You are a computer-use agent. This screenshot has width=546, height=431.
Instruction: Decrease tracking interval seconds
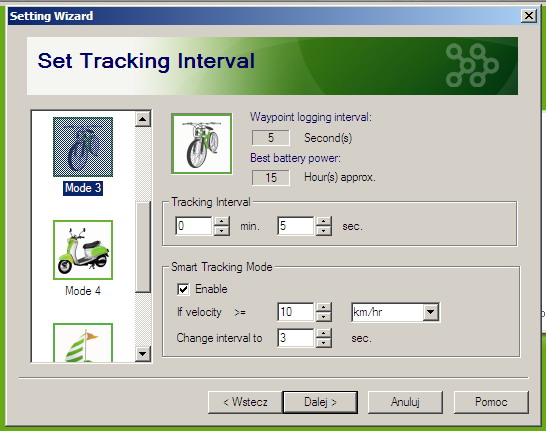[x=324, y=231]
